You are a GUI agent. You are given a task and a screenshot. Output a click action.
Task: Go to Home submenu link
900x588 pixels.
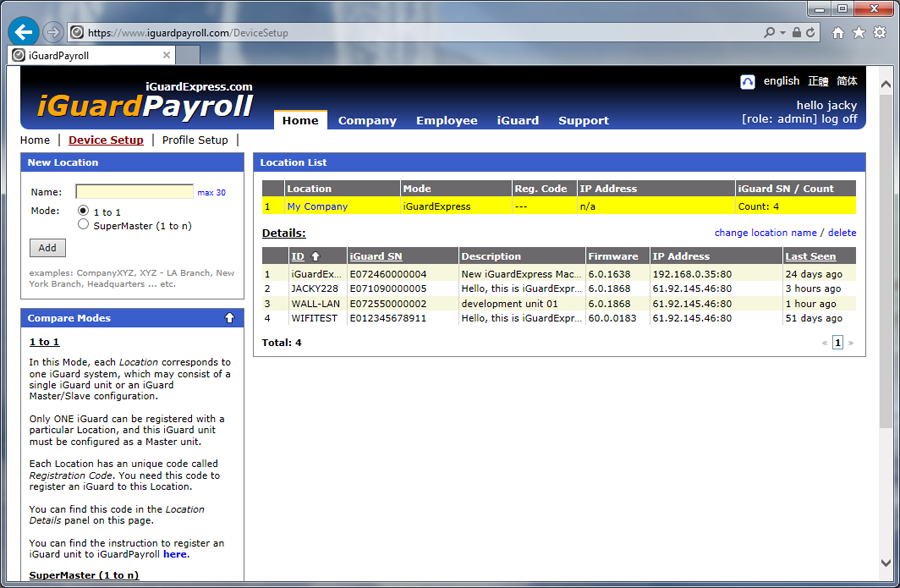pos(35,140)
